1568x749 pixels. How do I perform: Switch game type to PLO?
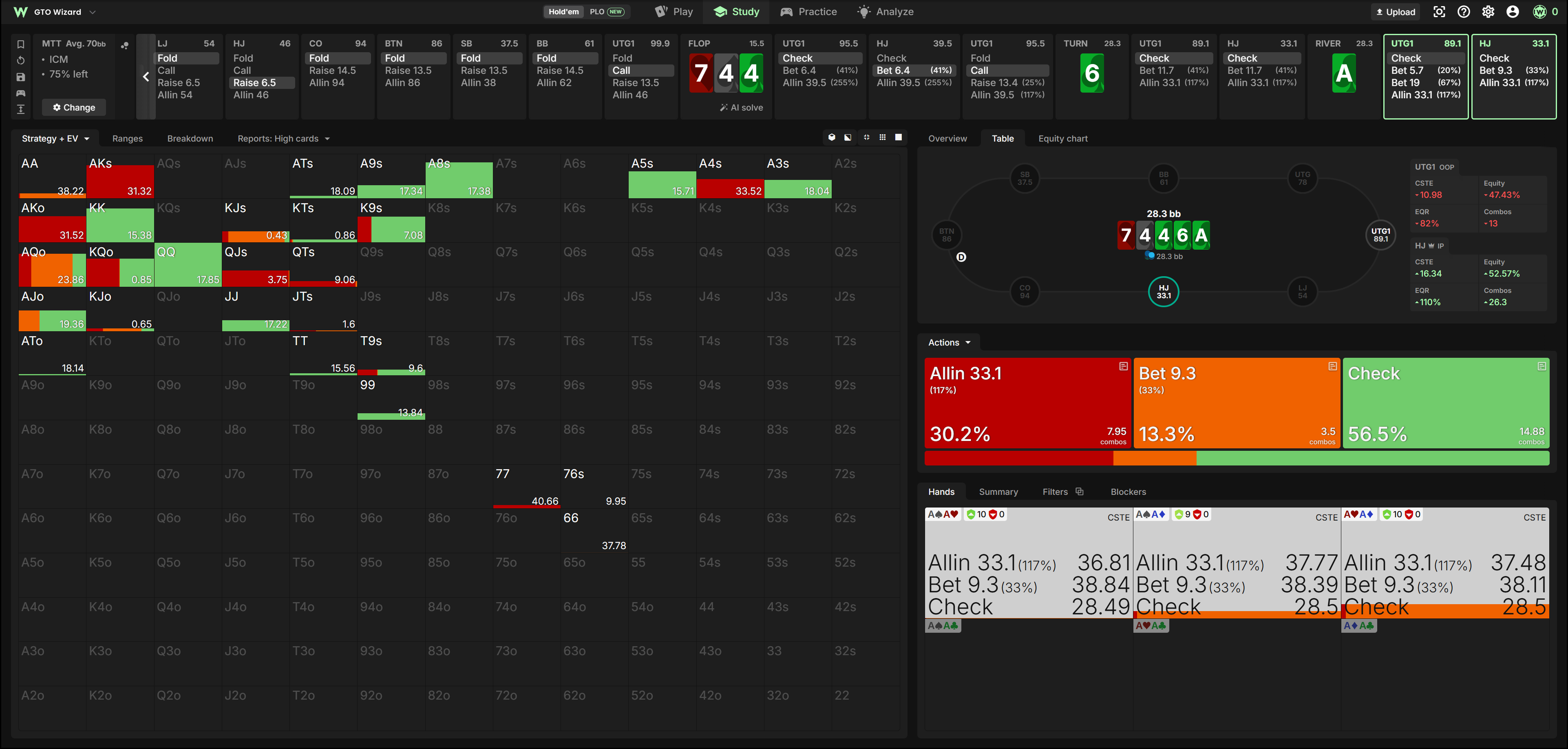[x=606, y=11]
